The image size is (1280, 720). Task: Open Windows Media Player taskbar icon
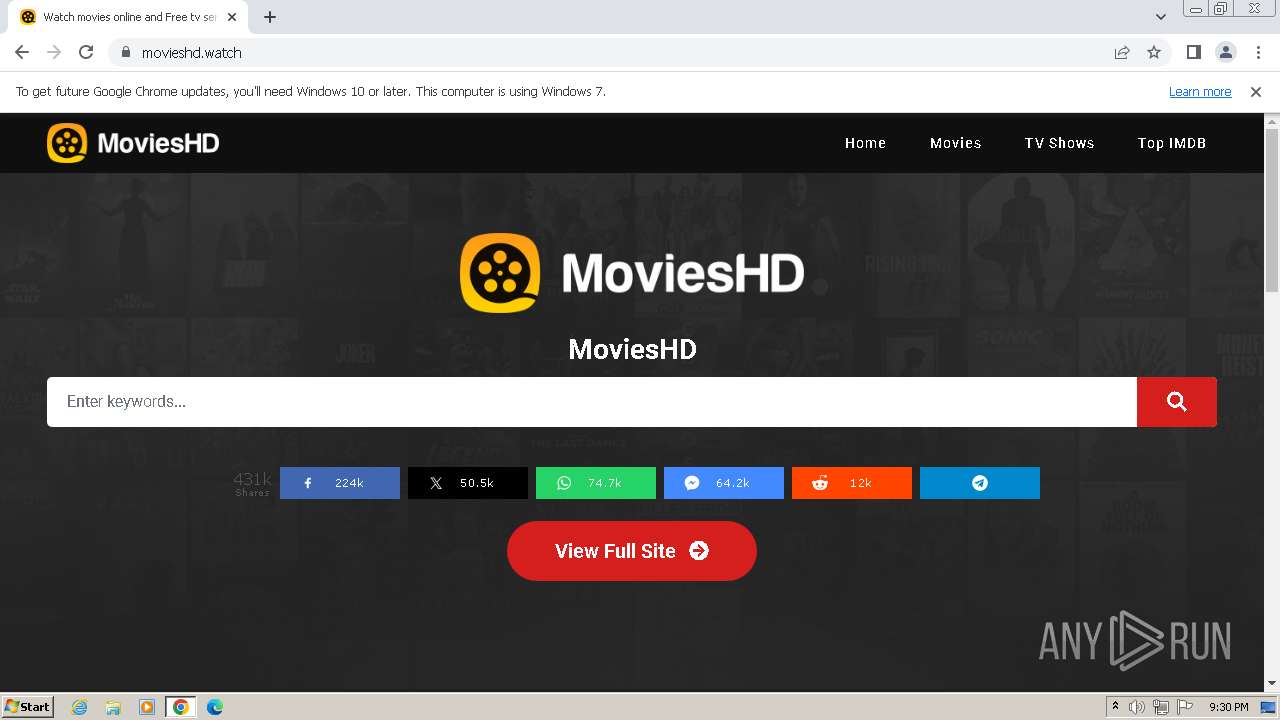coord(147,707)
